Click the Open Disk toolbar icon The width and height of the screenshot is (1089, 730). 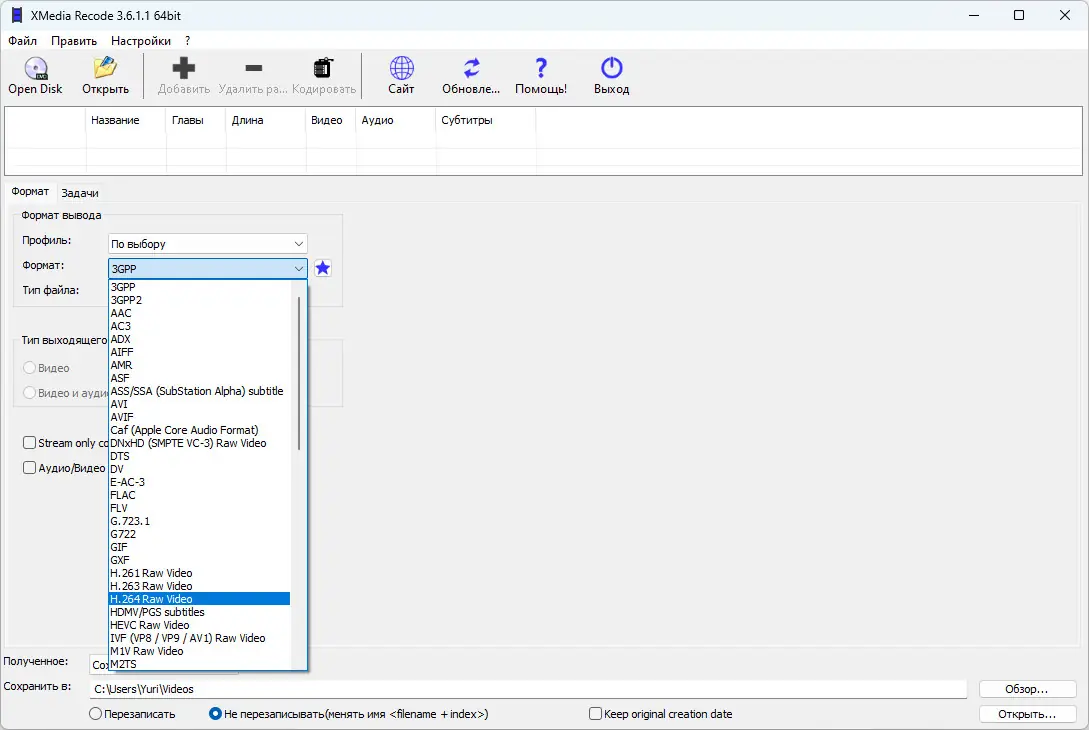[35, 69]
